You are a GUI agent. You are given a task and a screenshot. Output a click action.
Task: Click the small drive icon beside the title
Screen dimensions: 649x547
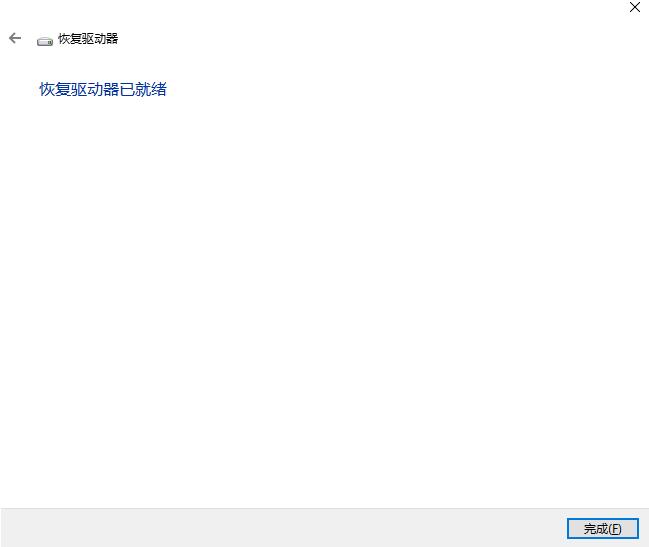pyautogui.click(x=45, y=41)
